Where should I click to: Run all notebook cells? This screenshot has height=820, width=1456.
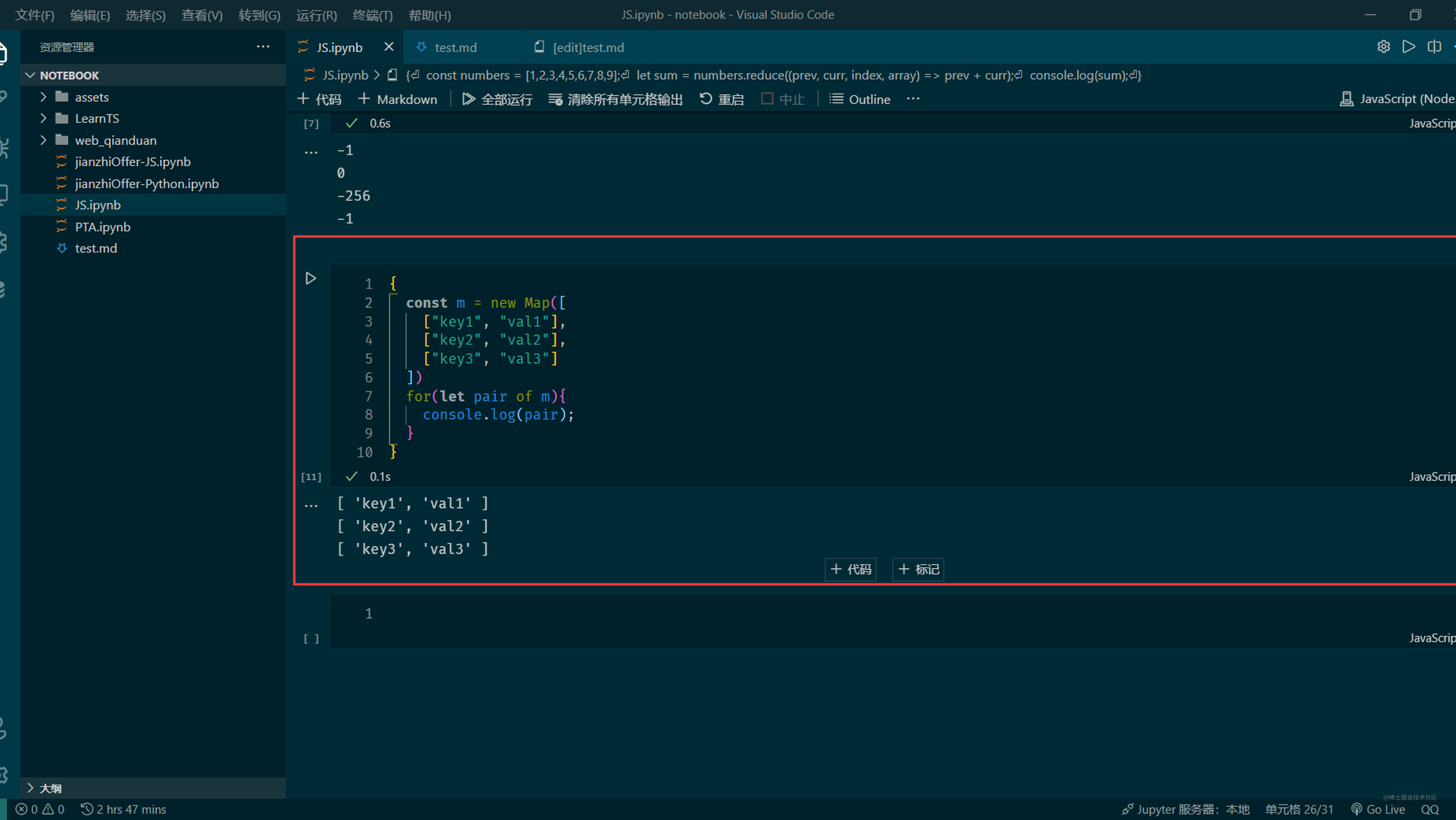[x=497, y=98]
